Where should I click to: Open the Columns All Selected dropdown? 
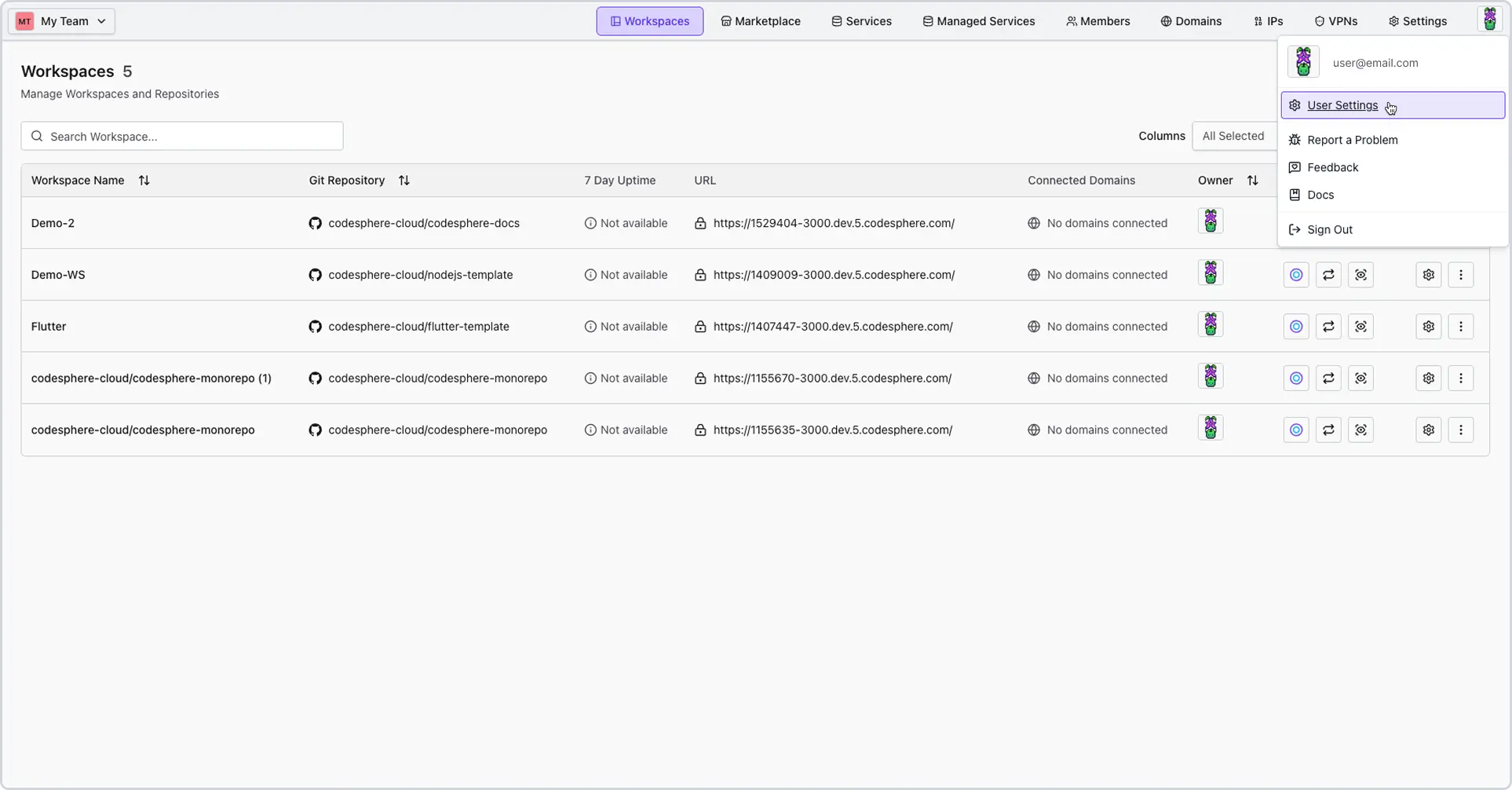(1233, 136)
